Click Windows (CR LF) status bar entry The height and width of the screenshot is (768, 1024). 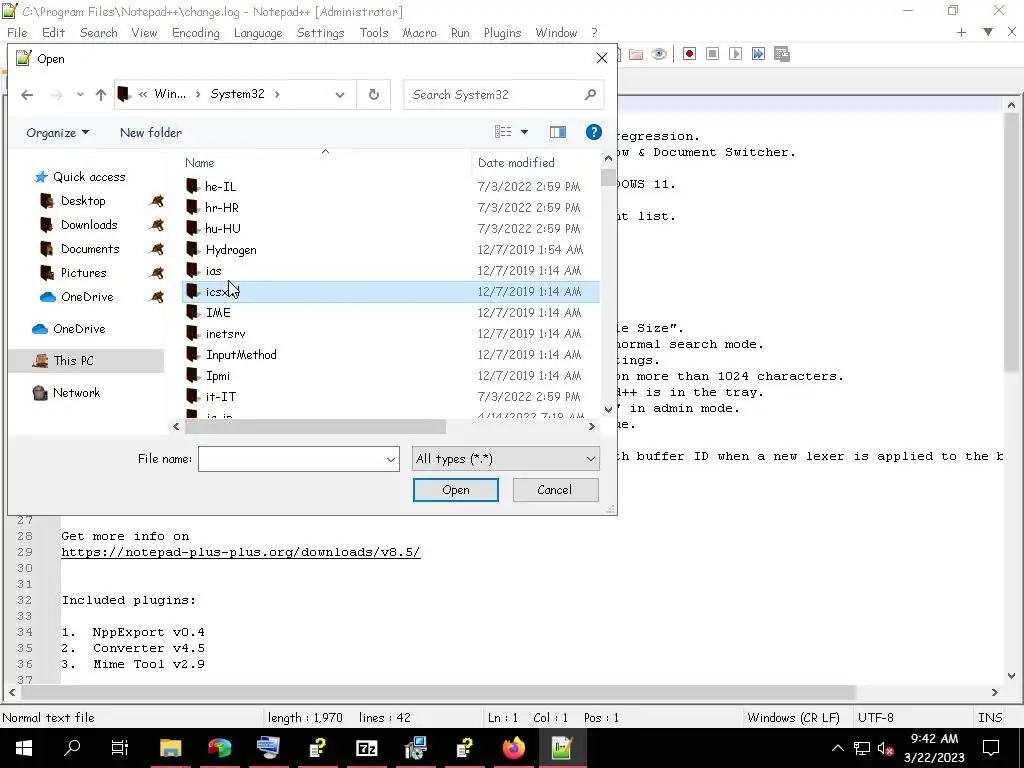coord(793,718)
